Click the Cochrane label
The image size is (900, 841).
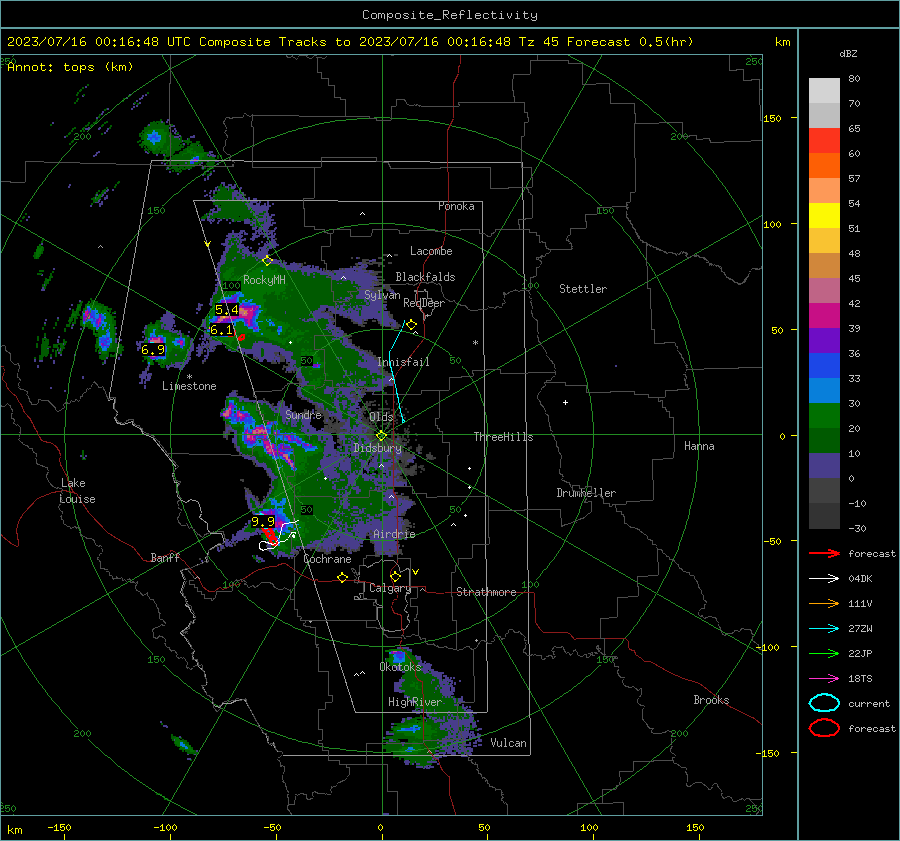point(327,559)
